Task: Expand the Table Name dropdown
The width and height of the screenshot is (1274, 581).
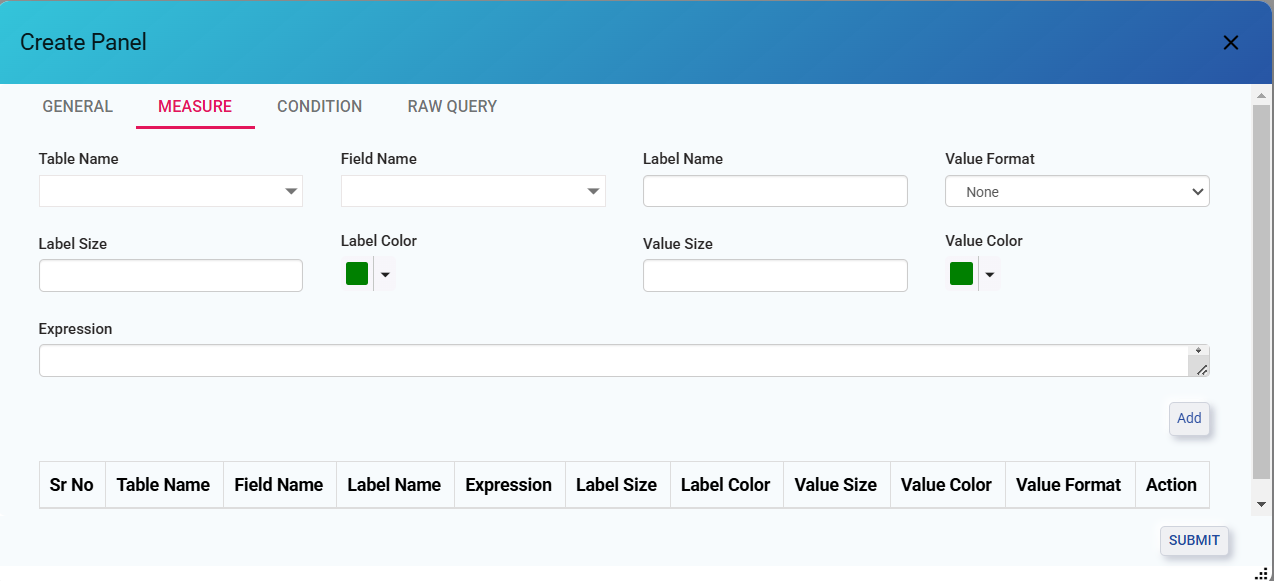Action: 171,191
